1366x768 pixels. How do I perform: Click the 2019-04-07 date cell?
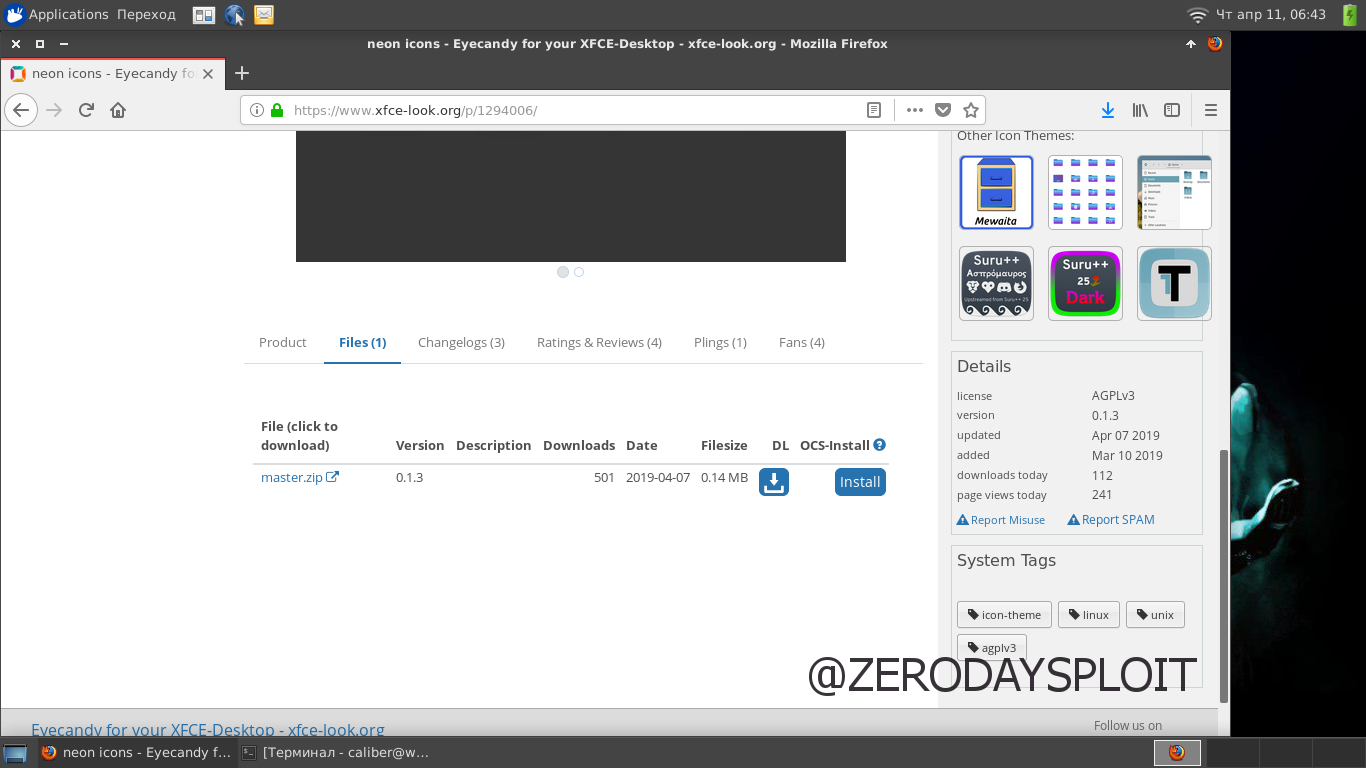tap(658, 477)
